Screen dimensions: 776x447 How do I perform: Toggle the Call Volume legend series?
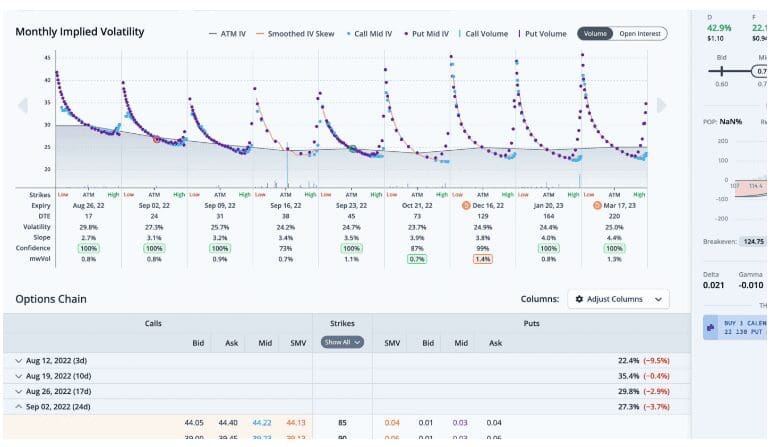483,33
